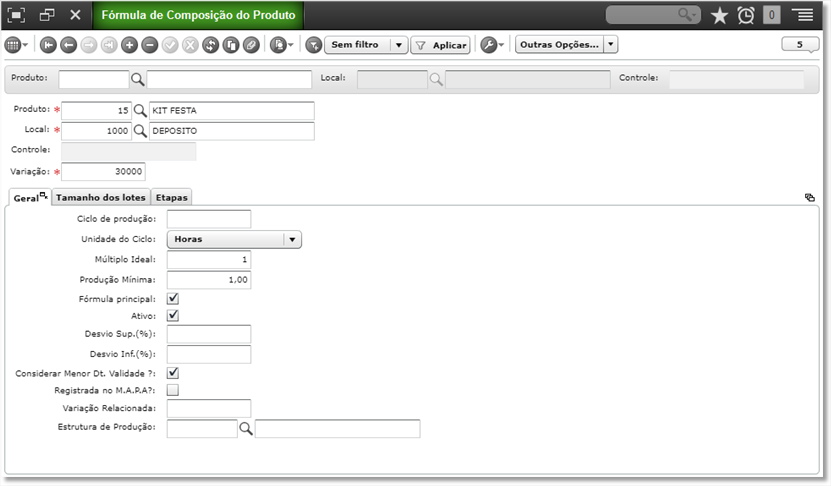831x486 pixels.
Task: Click the previous record arrow icon
Action: [x=68, y=46]
